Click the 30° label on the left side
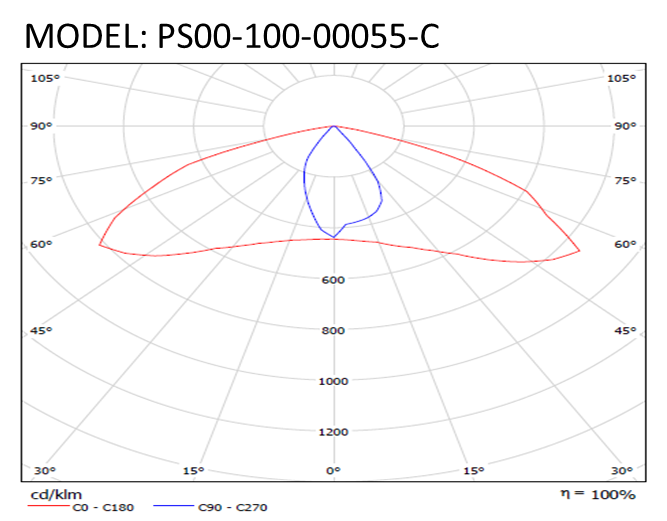The height and width of the screenshot is (521, 667). coord(45,471)
